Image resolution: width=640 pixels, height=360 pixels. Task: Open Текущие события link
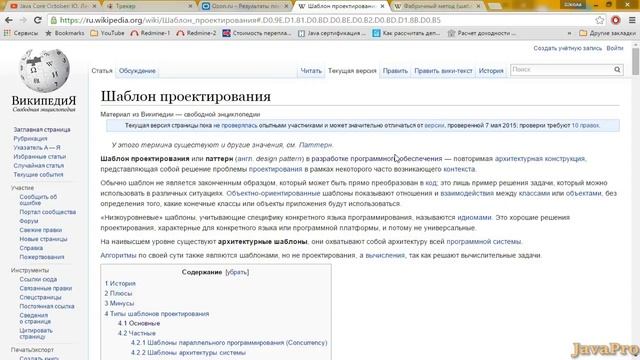[38, 175]
